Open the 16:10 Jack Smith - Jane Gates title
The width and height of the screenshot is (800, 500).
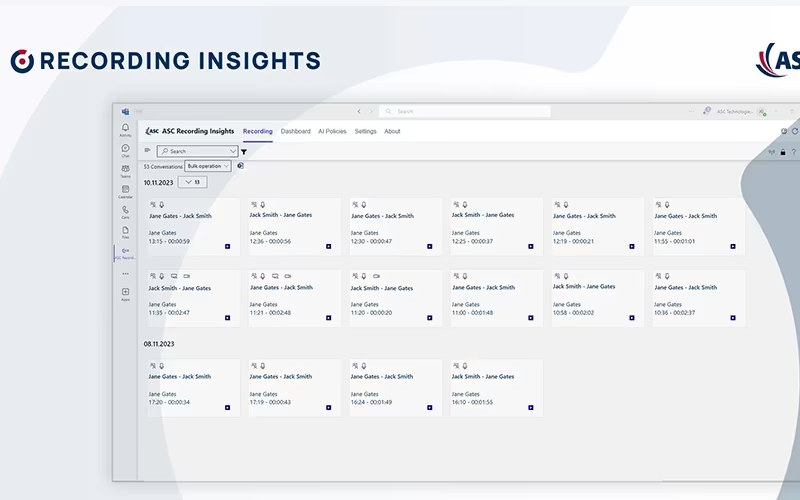pyautogui.click(x=483, y=377)
